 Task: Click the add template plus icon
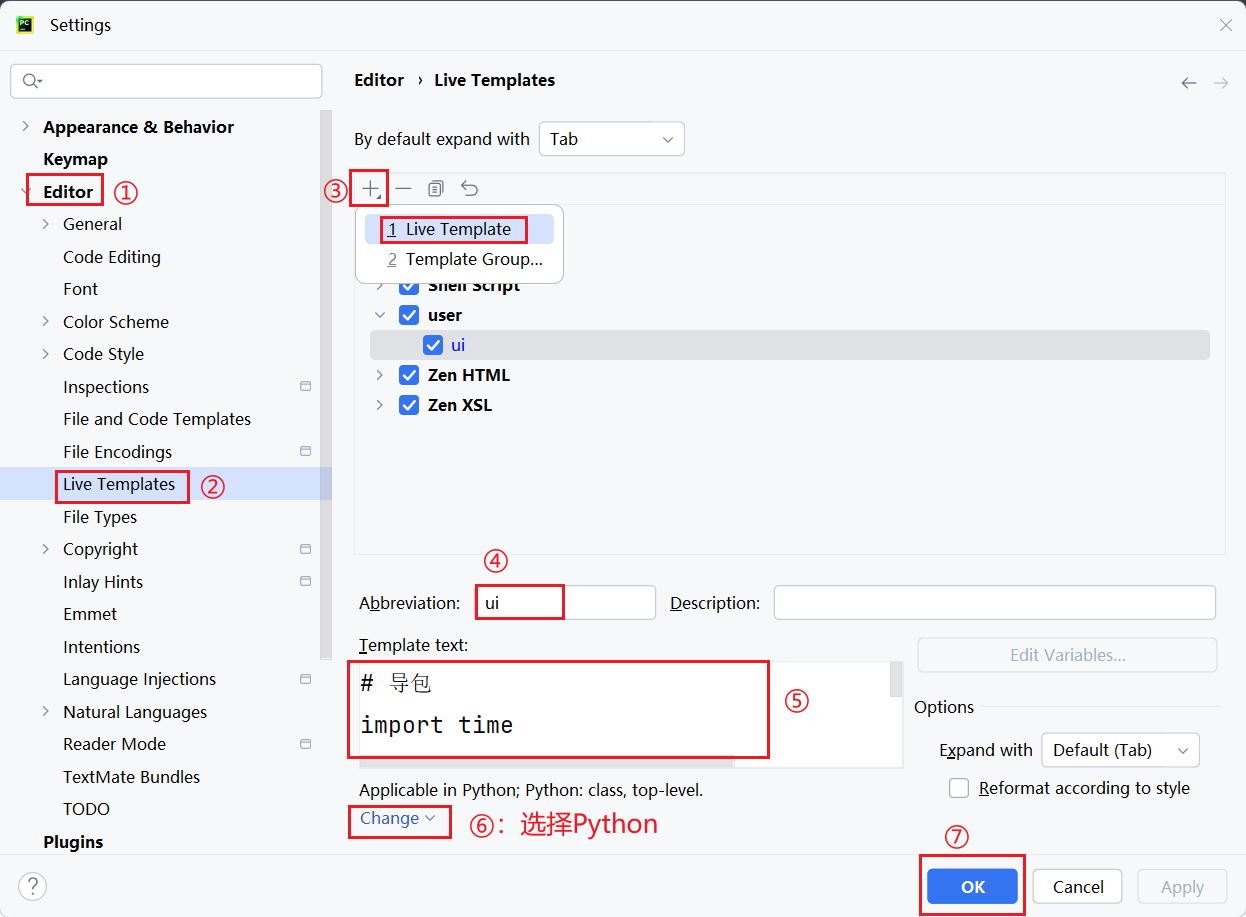371,188
